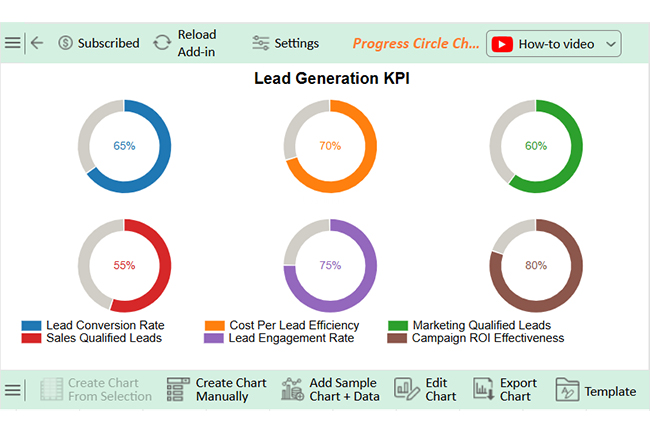This screenshot has width=650, height=433.
Task: Click the Reload Add-in icon
Action: pyautogui.click(x=162, y=43)
